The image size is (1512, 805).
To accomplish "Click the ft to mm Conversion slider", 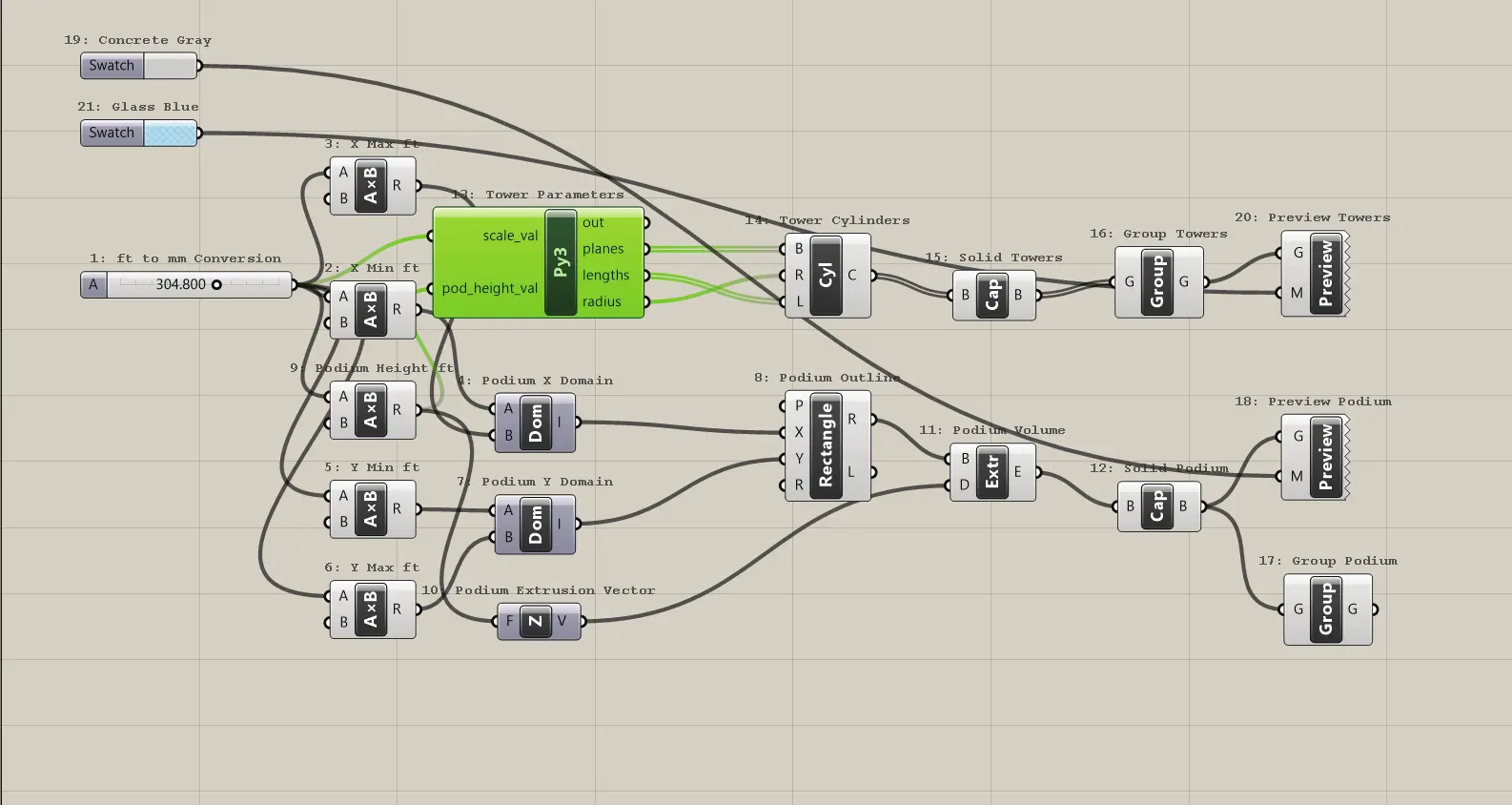I will 186,284.
